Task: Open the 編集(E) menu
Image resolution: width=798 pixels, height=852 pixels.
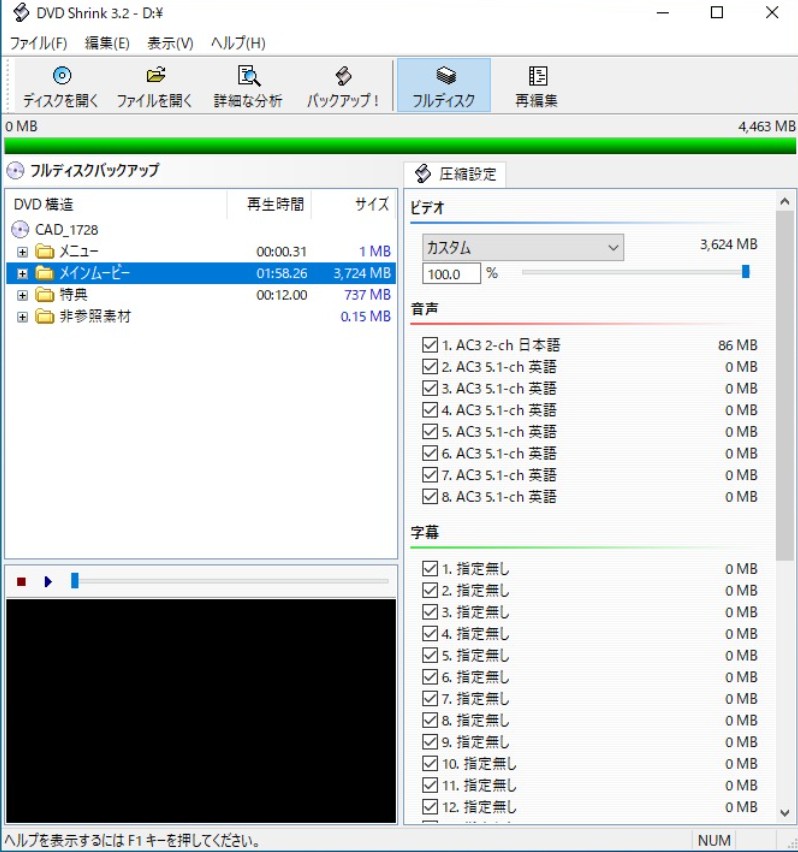Action: pyautogui.click(x=107, y=43)
